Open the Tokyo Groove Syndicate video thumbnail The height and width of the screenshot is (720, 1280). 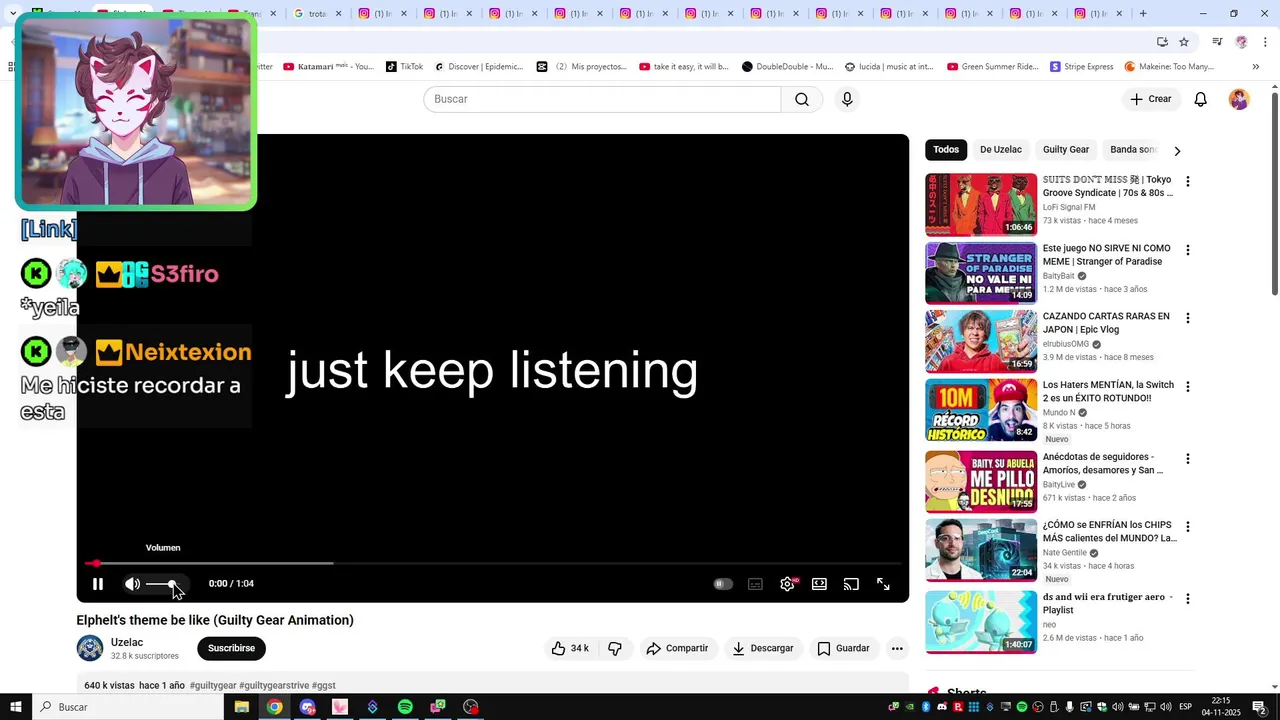(x=981, y=205)
